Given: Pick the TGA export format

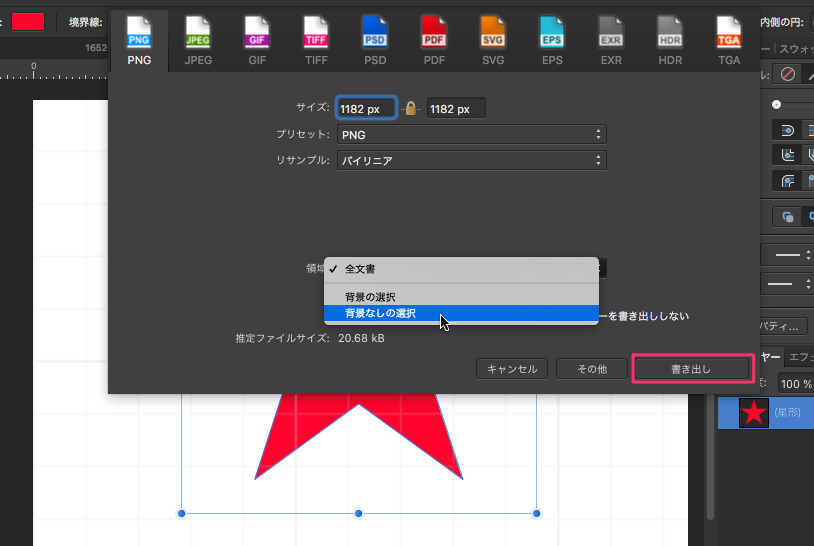Looking at the screenshot, I should (x=729, y=41).
